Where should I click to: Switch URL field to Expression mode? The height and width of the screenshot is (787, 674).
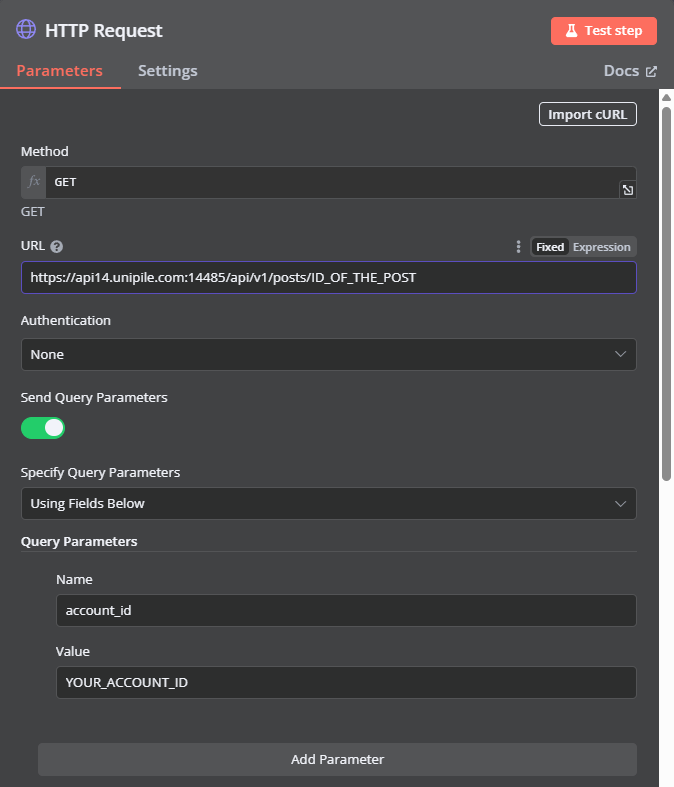(x=601, y=247)
